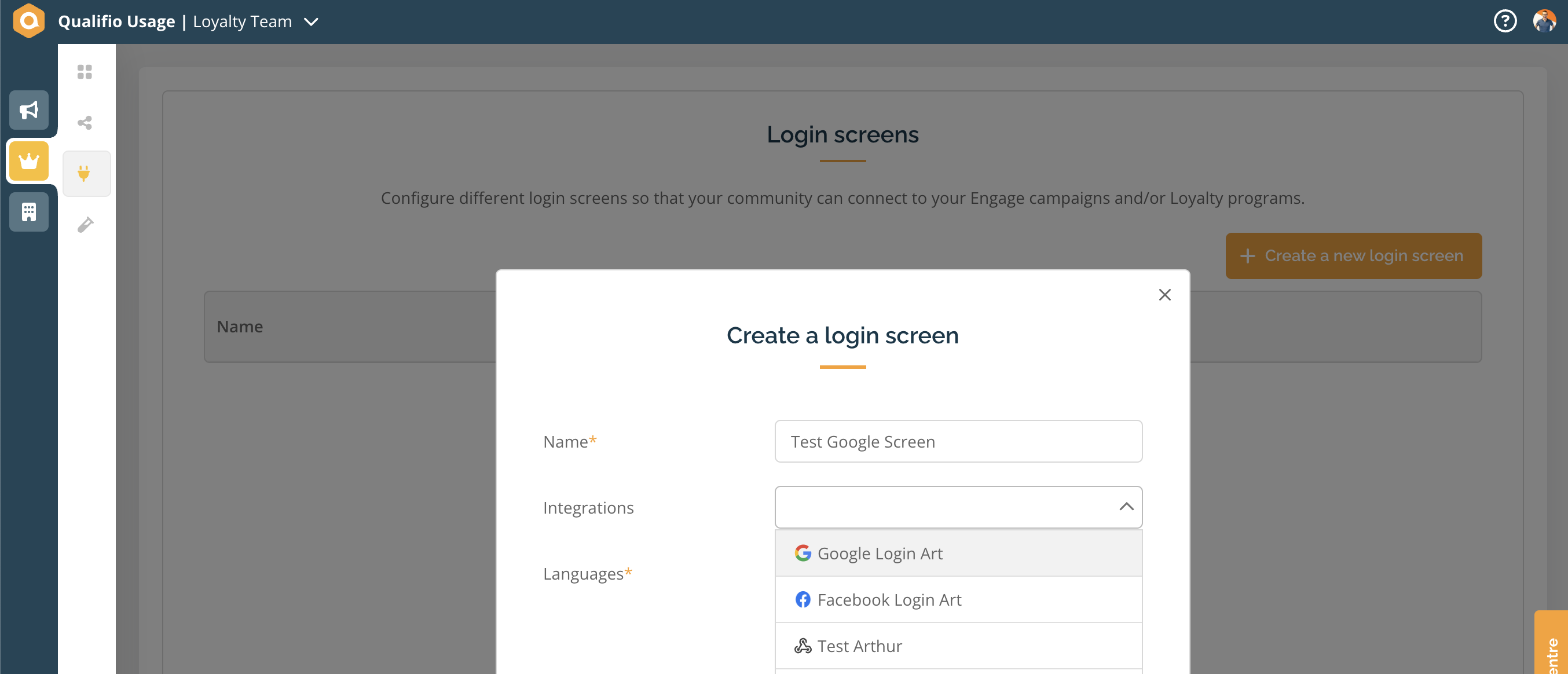
Task: Click the Integrations field label
Action: 588,507
